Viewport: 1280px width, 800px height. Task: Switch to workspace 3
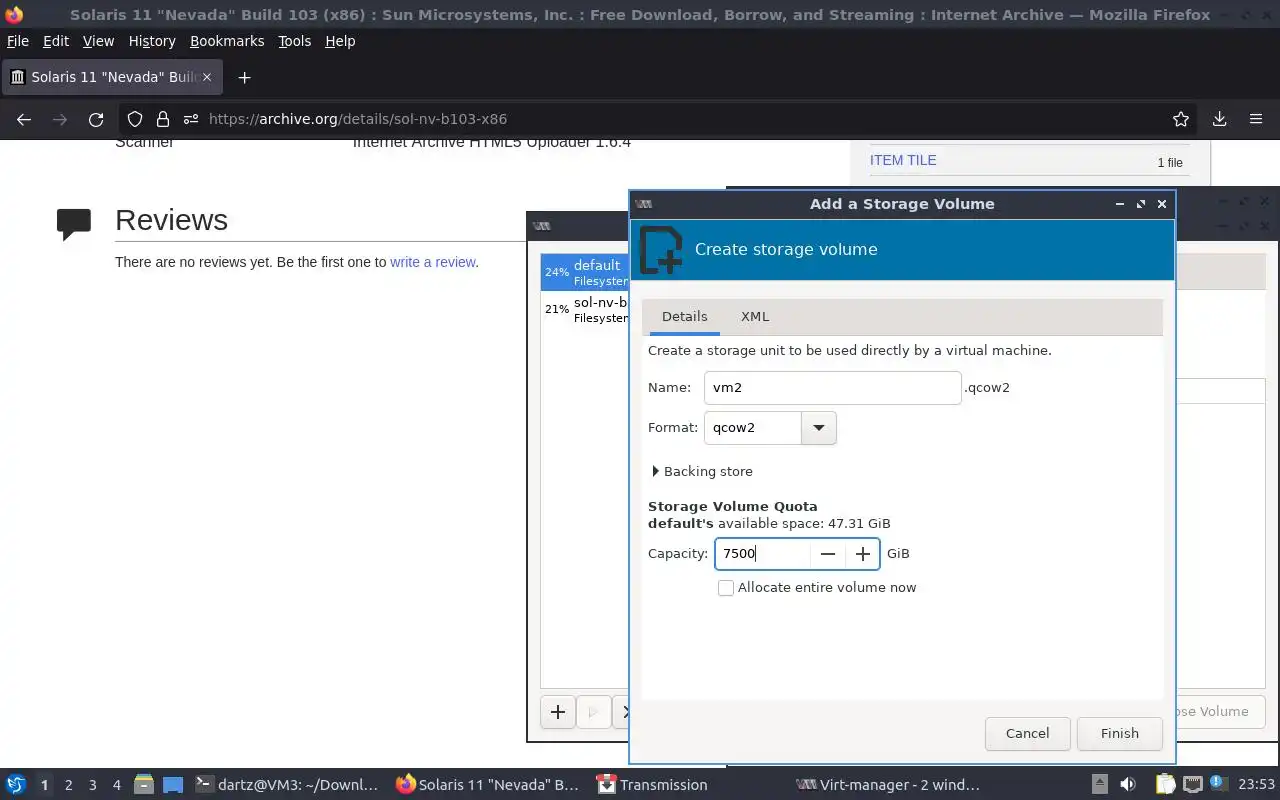tap(92, 785)
